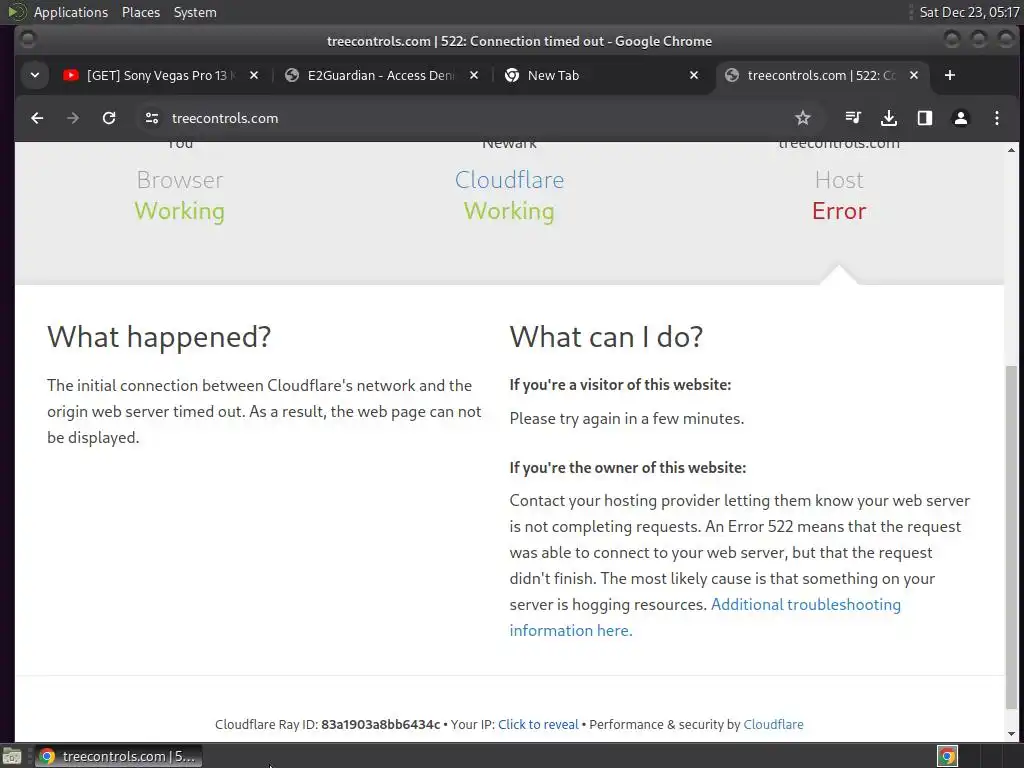1024x768 pixels.
Task: Reload the treecontrols.com page
Action: (109, 118)
